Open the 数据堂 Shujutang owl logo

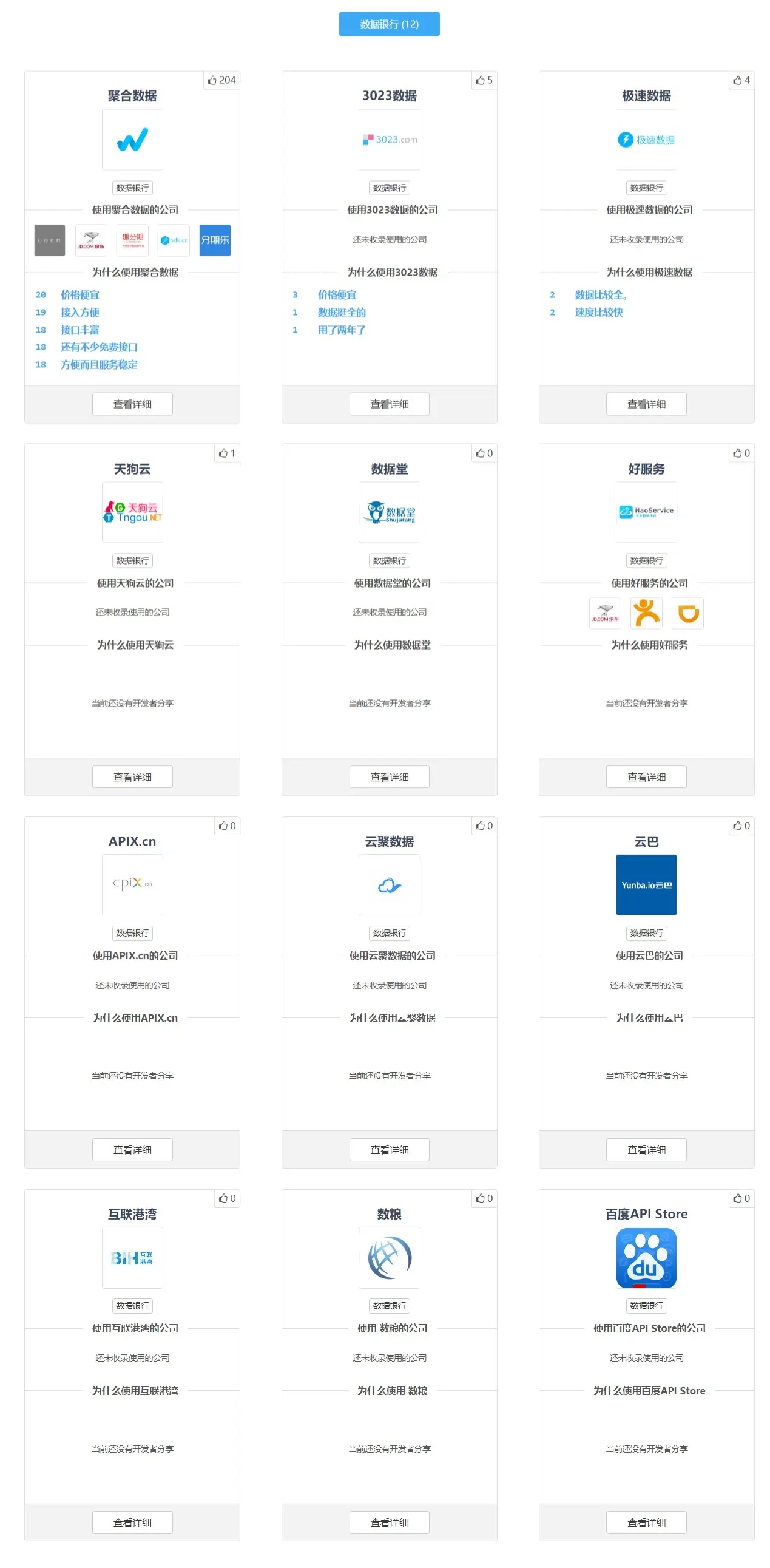[390, 512]
